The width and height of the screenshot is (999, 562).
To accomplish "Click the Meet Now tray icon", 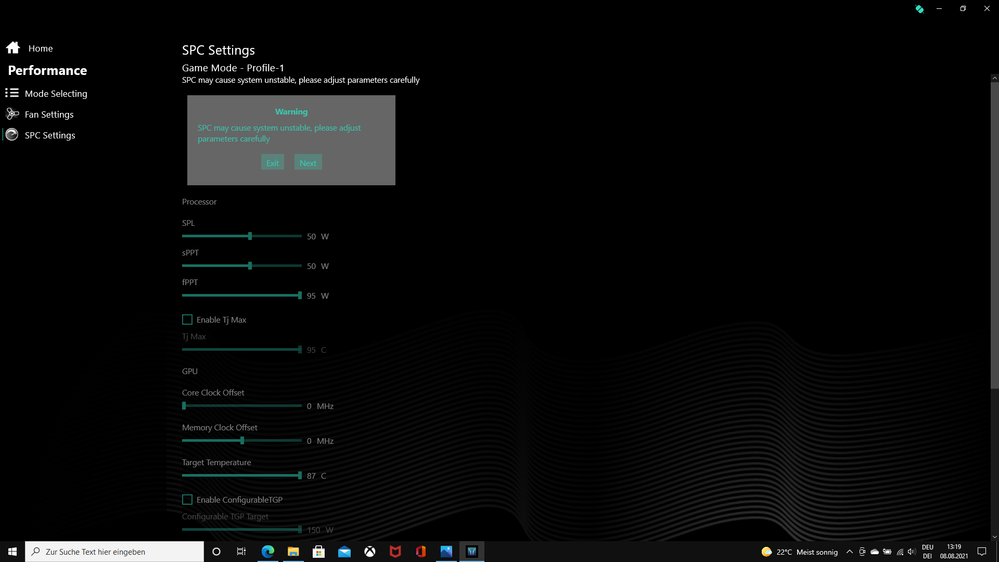I will (x=862, y=552).
